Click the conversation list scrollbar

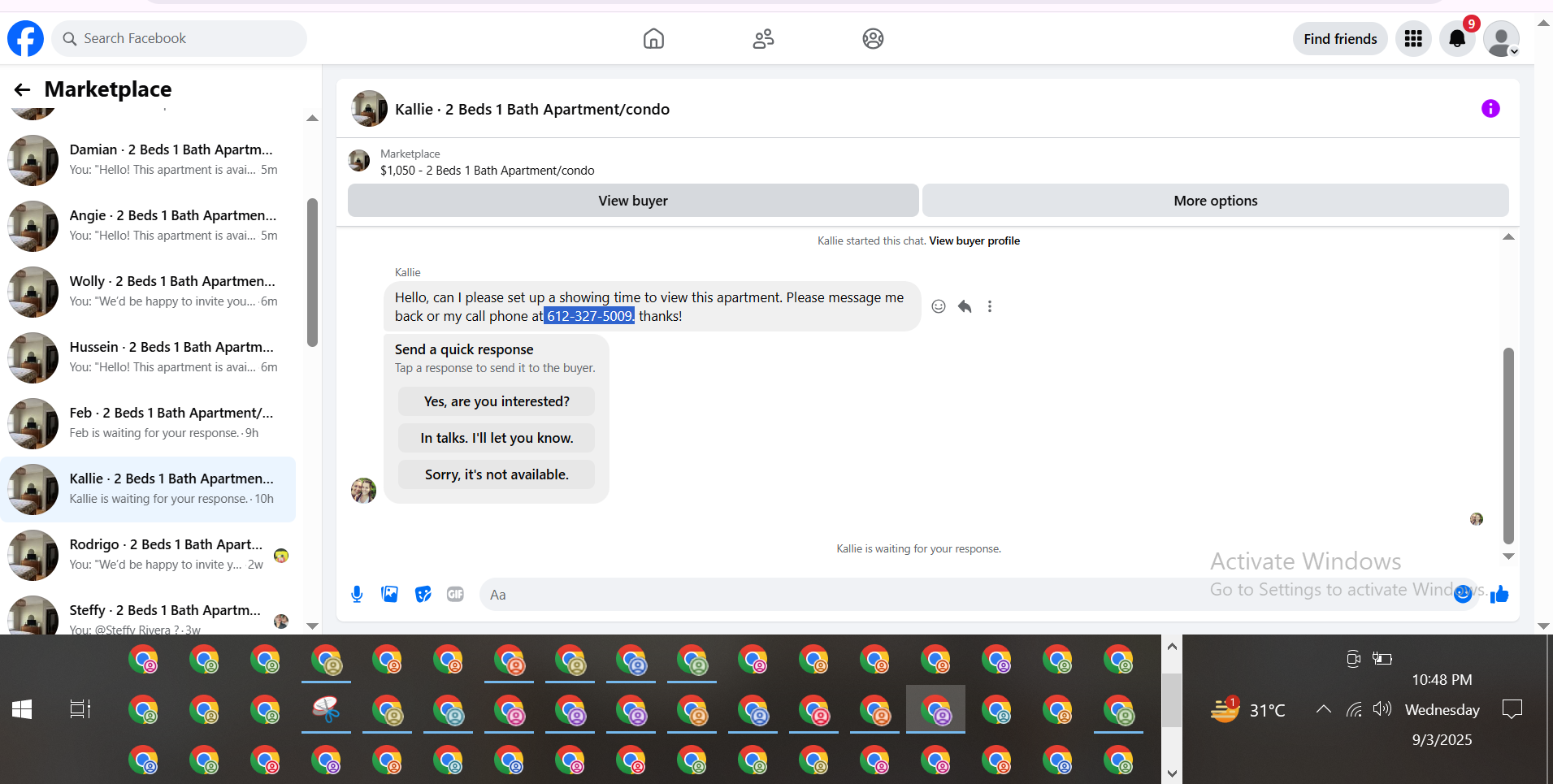click(312, 272)
